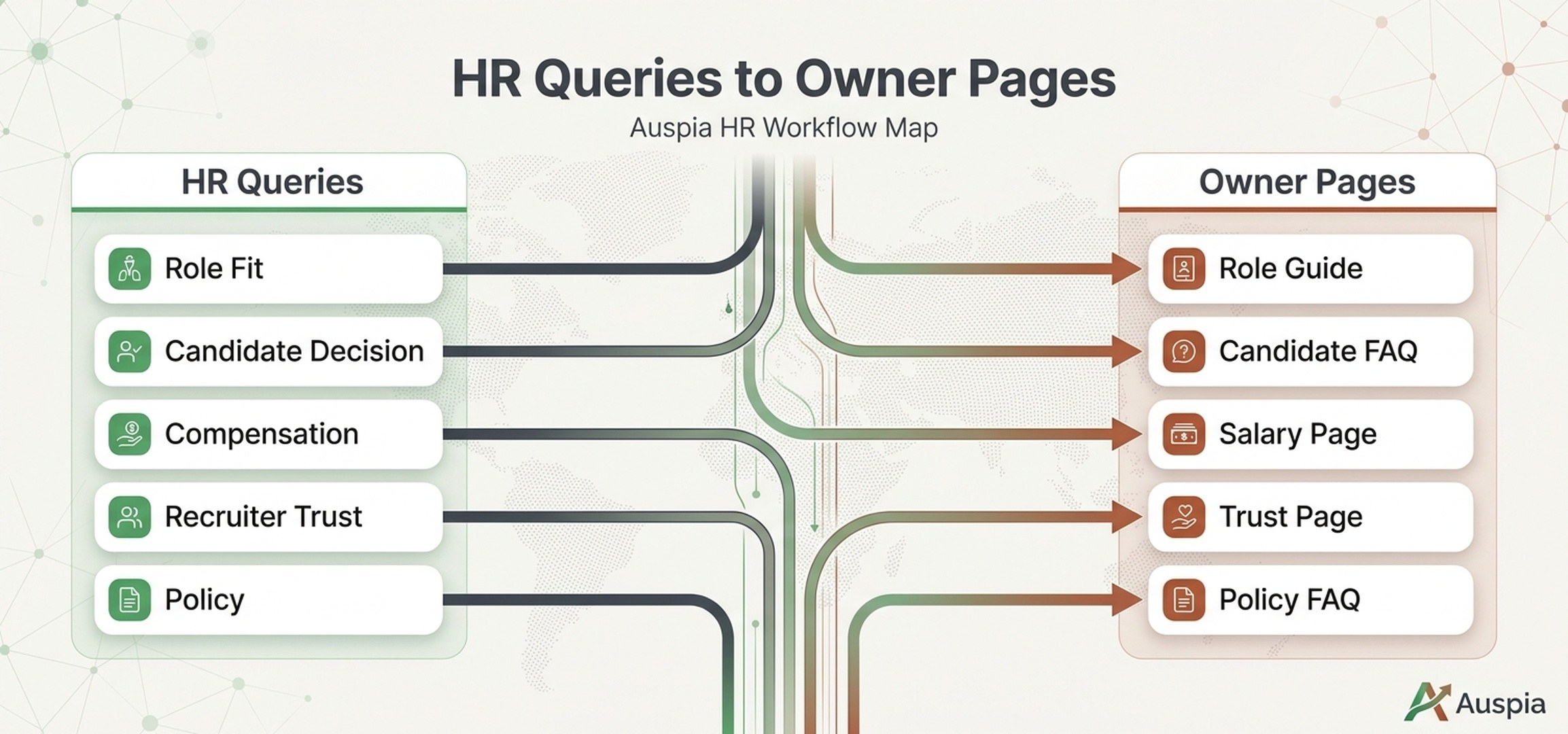Click the arrowhead pointing to Candidate FAQ
1568x734 pixels.
(1127, 351)
